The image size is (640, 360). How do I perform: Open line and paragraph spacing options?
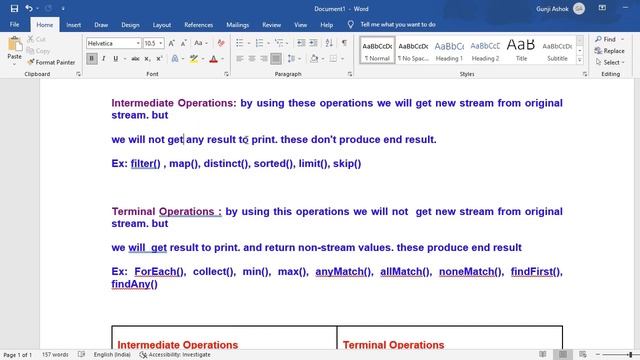click(294, 59)
